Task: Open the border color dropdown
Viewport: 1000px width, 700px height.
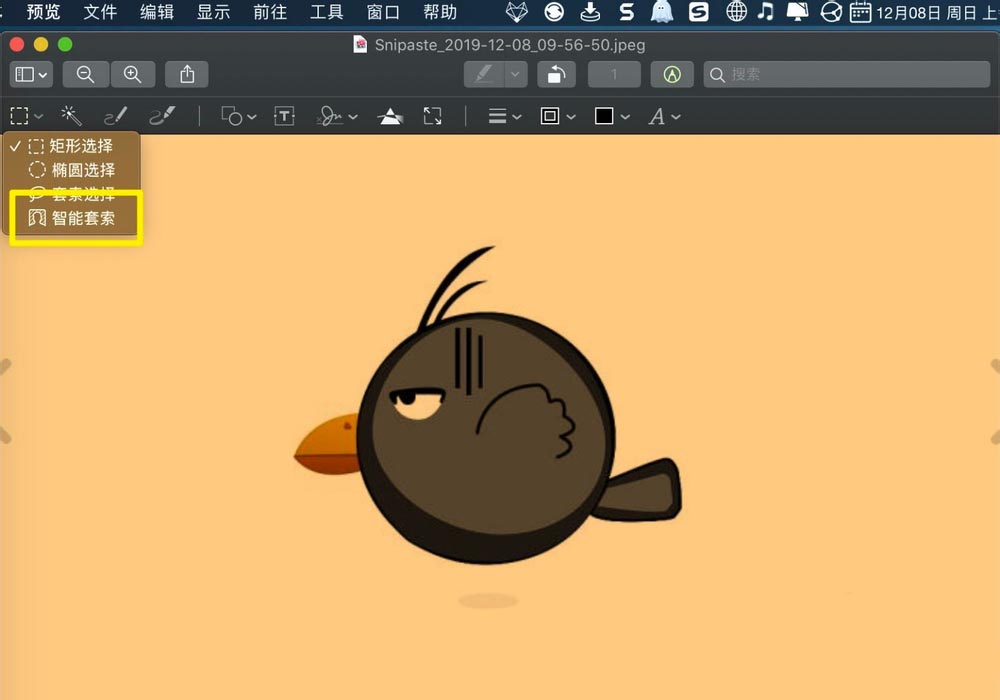Action: [557, 116]
